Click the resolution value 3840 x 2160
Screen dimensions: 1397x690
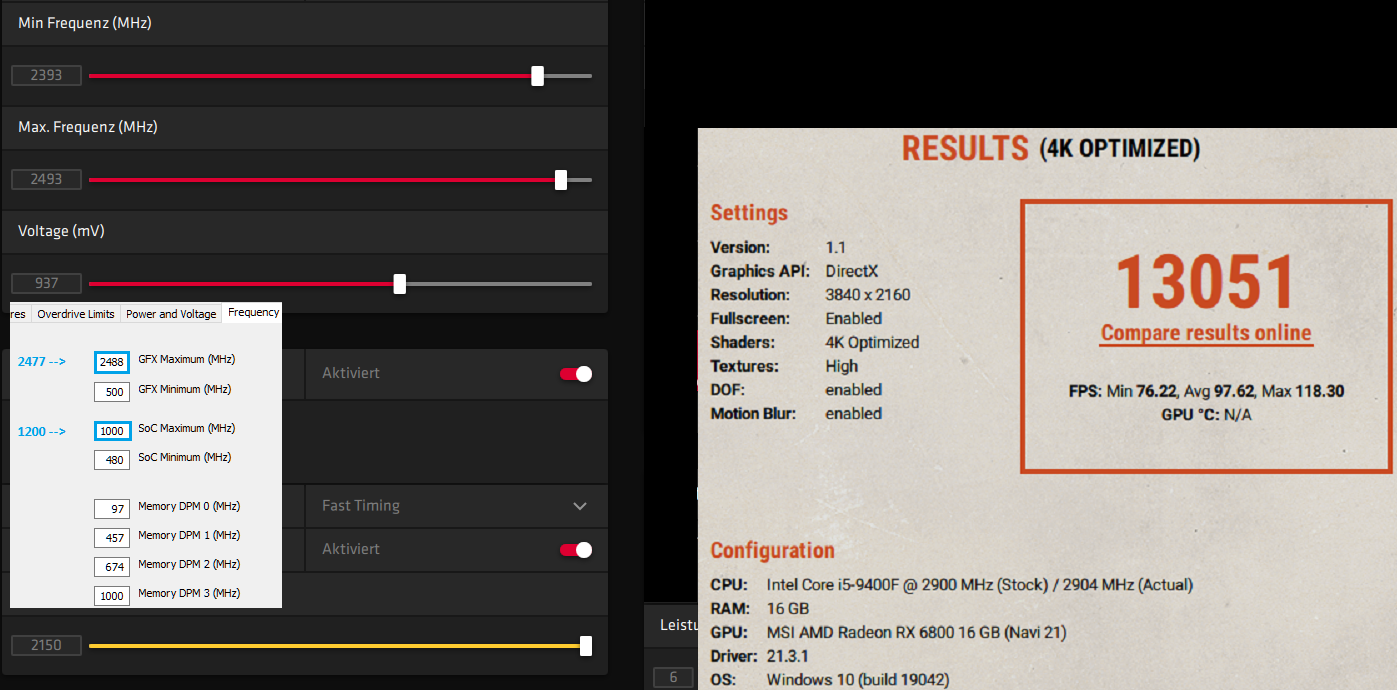[x=868, y=295]
